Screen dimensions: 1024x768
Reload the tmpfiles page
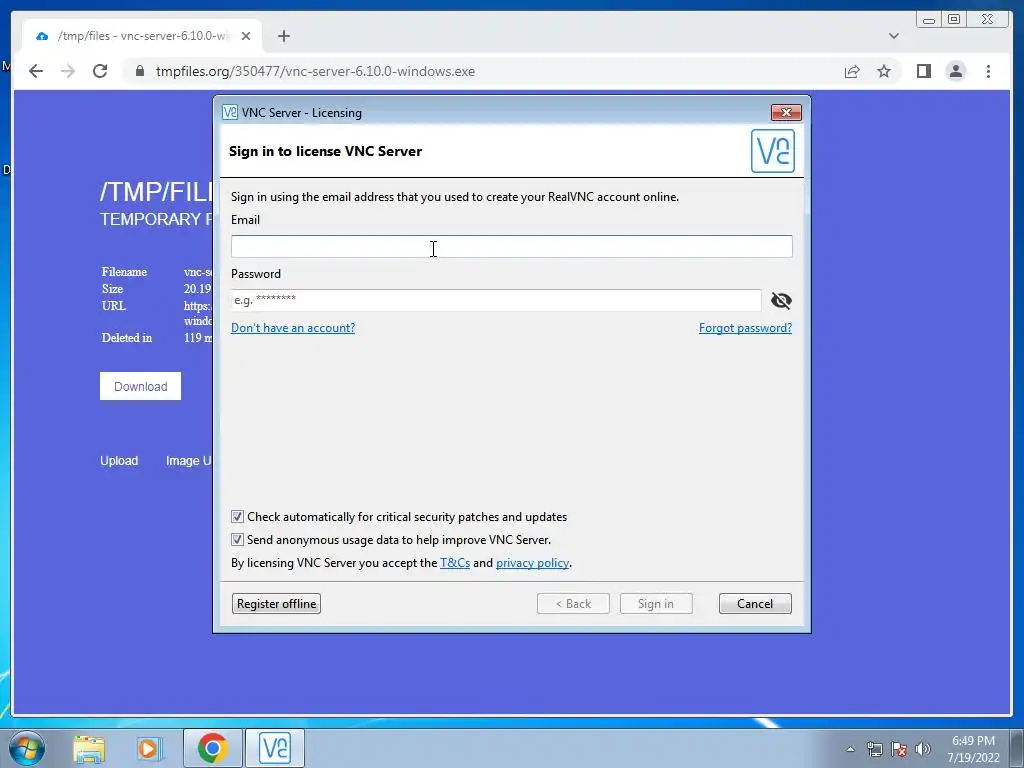click(x=100, y=71)
